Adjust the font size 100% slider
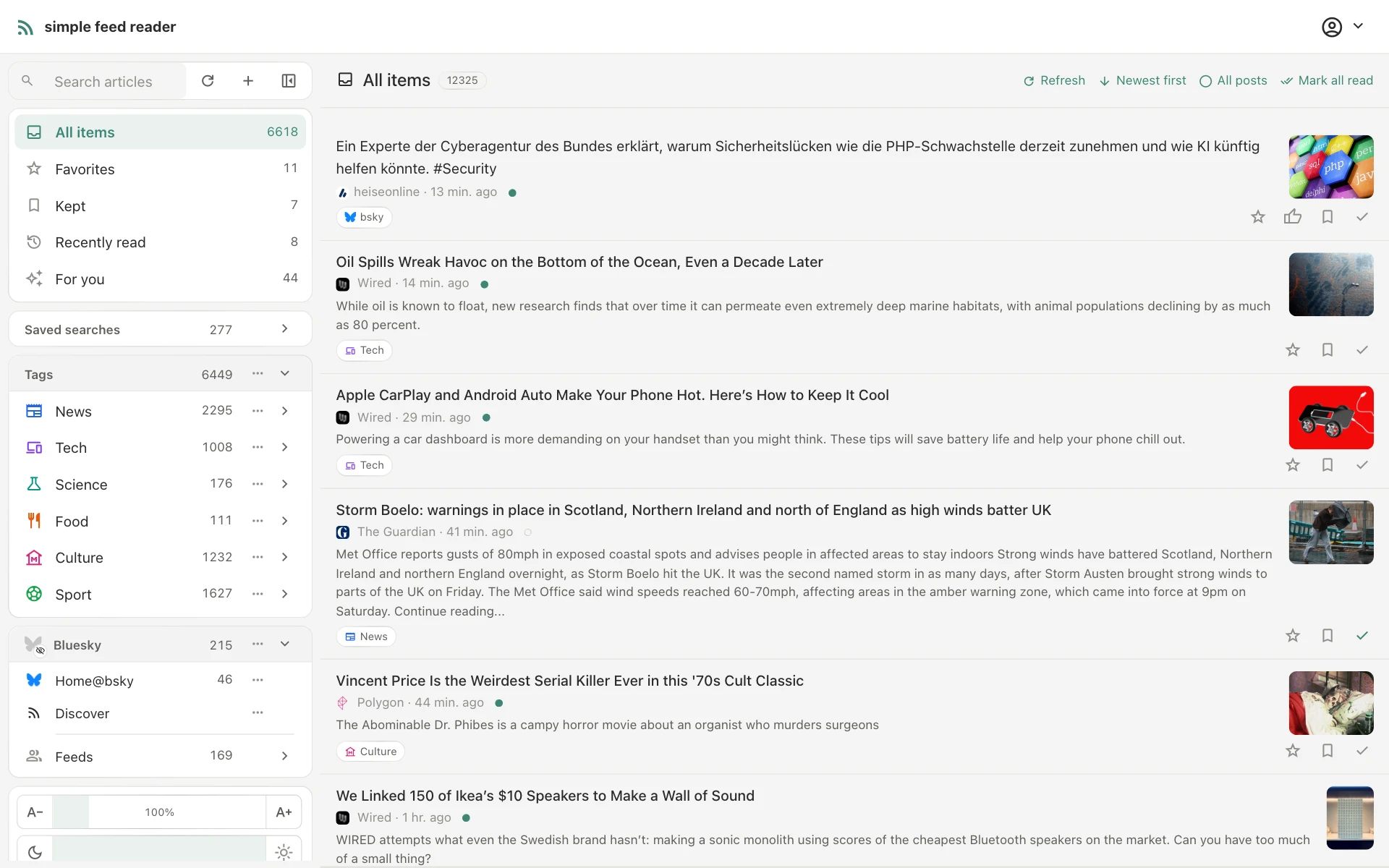 [x=159, y=812]
